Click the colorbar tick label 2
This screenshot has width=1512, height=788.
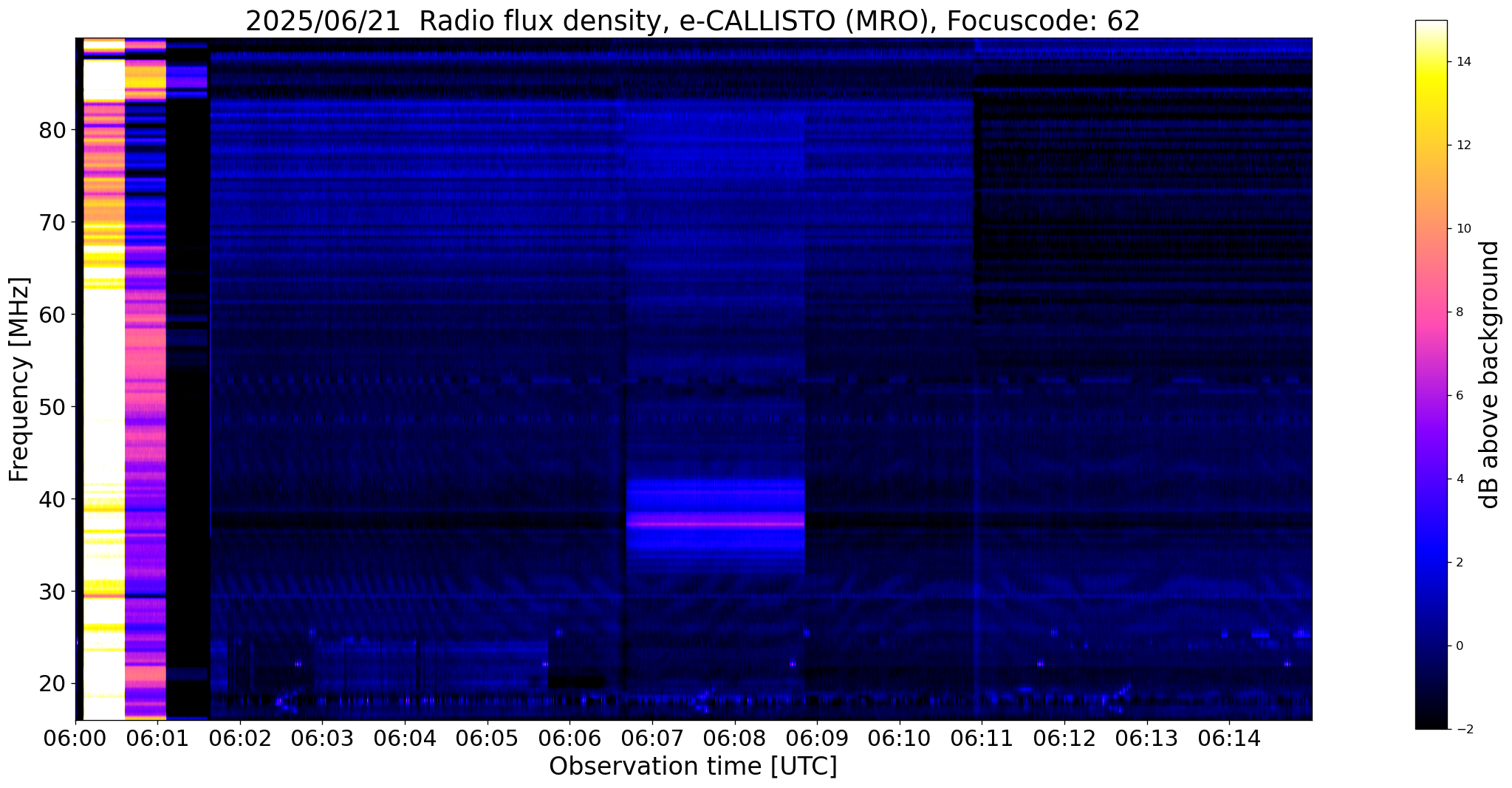pyautogui.click(x=1458, y=563)
